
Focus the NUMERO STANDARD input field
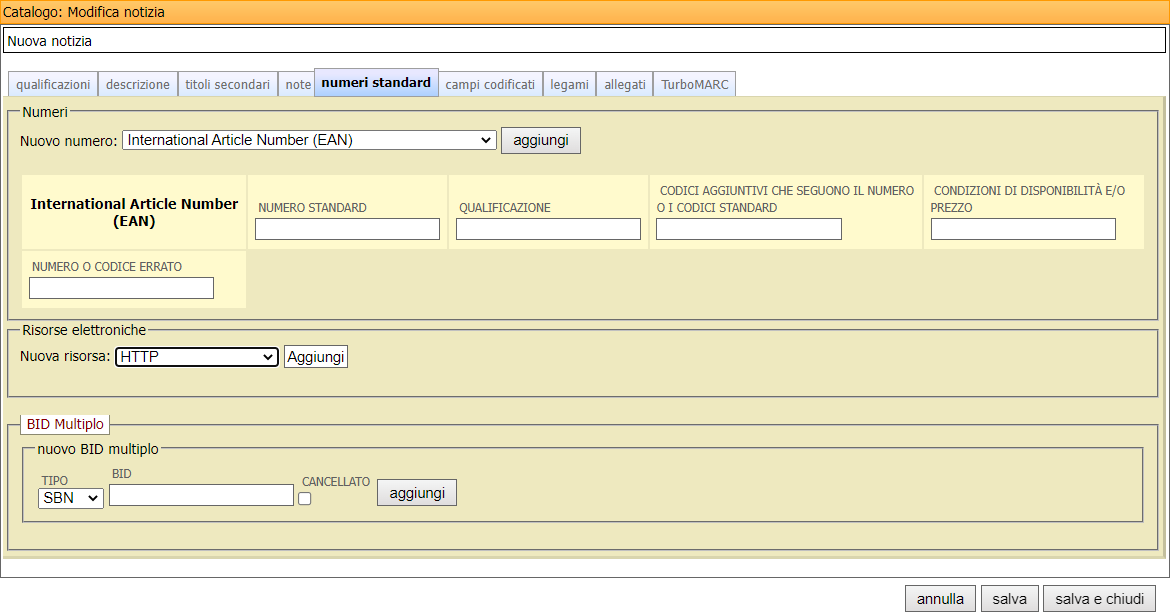pyautogui.click(x=347, y=229)
